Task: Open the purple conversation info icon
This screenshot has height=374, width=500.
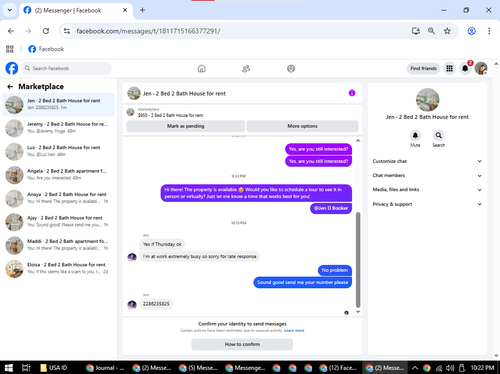Action: click(x=352, y=93)
